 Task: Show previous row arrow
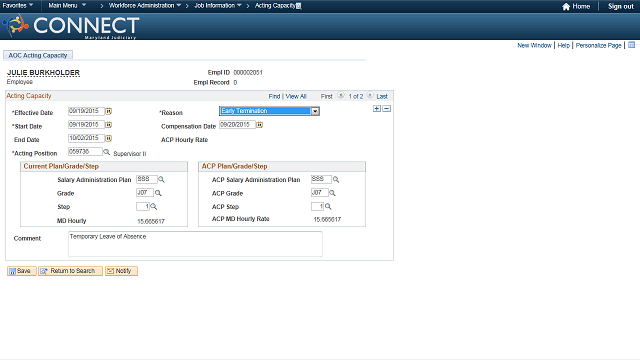(x=341, y=96)
